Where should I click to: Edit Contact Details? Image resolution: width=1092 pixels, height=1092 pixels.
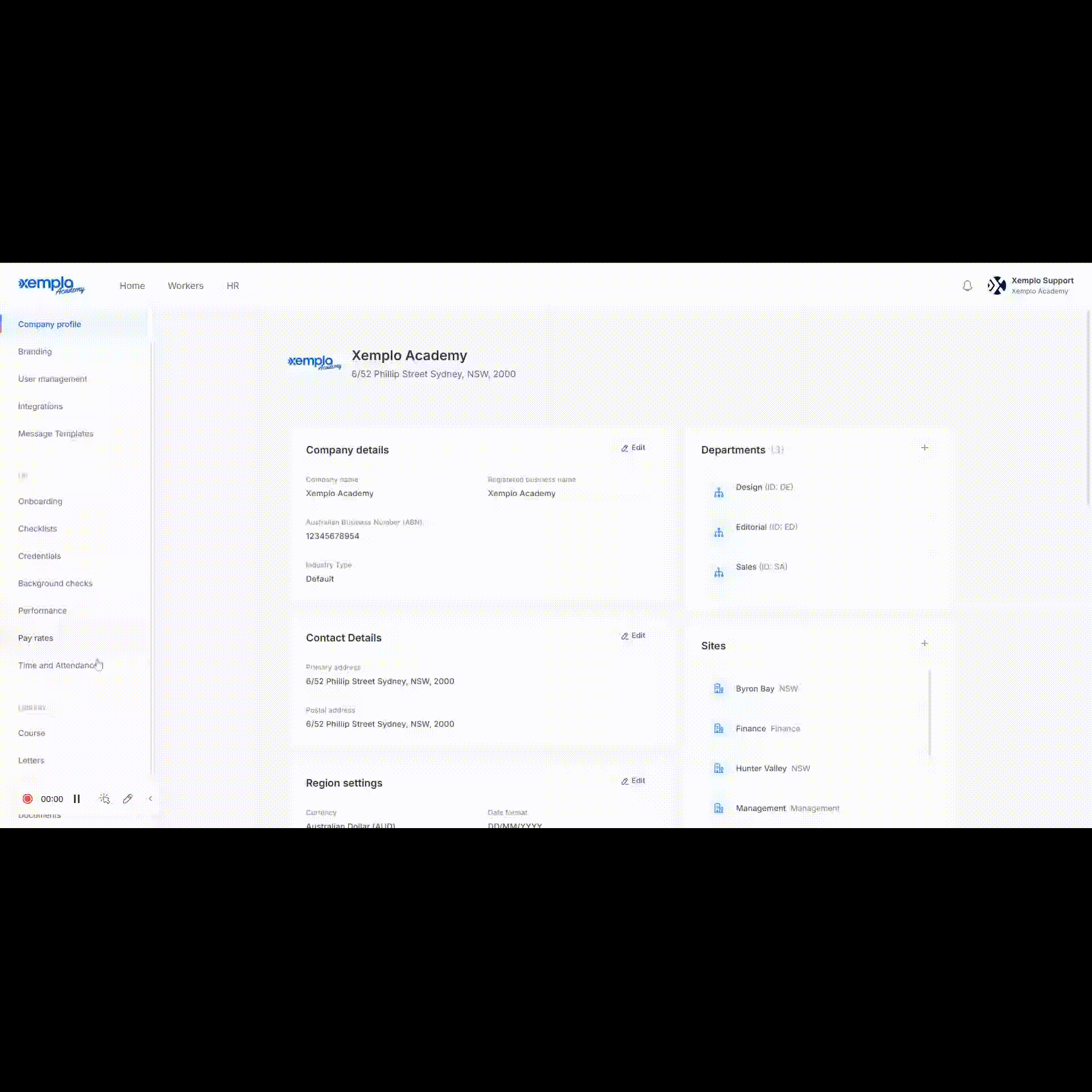(x=633, y=635)
